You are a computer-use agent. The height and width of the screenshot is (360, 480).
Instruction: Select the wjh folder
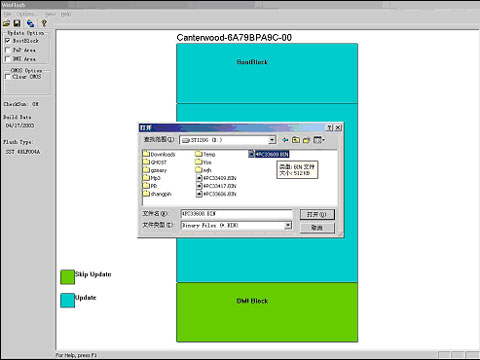(x=203, y=170)
